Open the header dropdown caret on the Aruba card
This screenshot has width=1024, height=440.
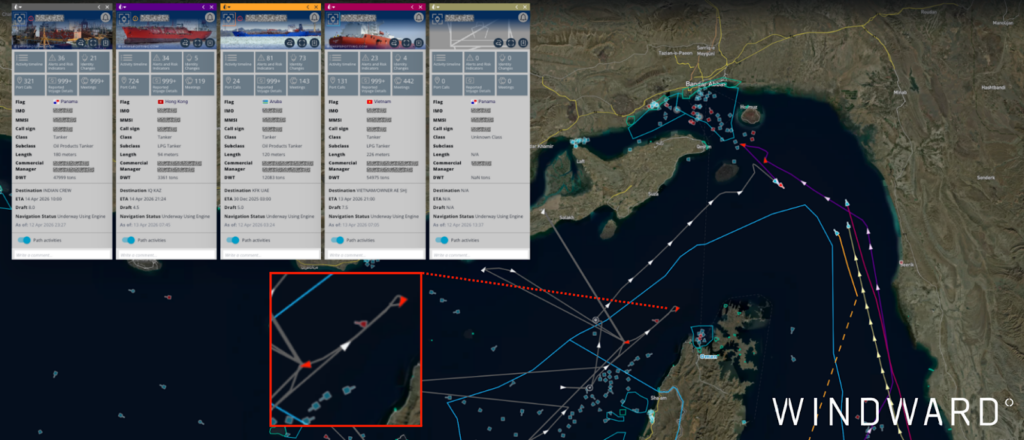[x=228, y=7]
